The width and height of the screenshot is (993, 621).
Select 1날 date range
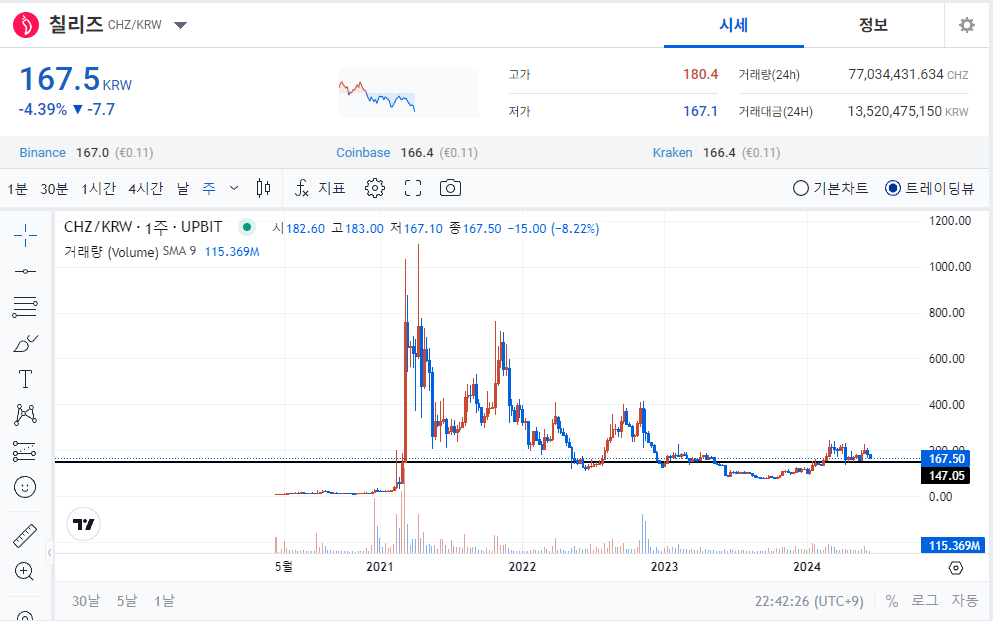tap(164, 601)
